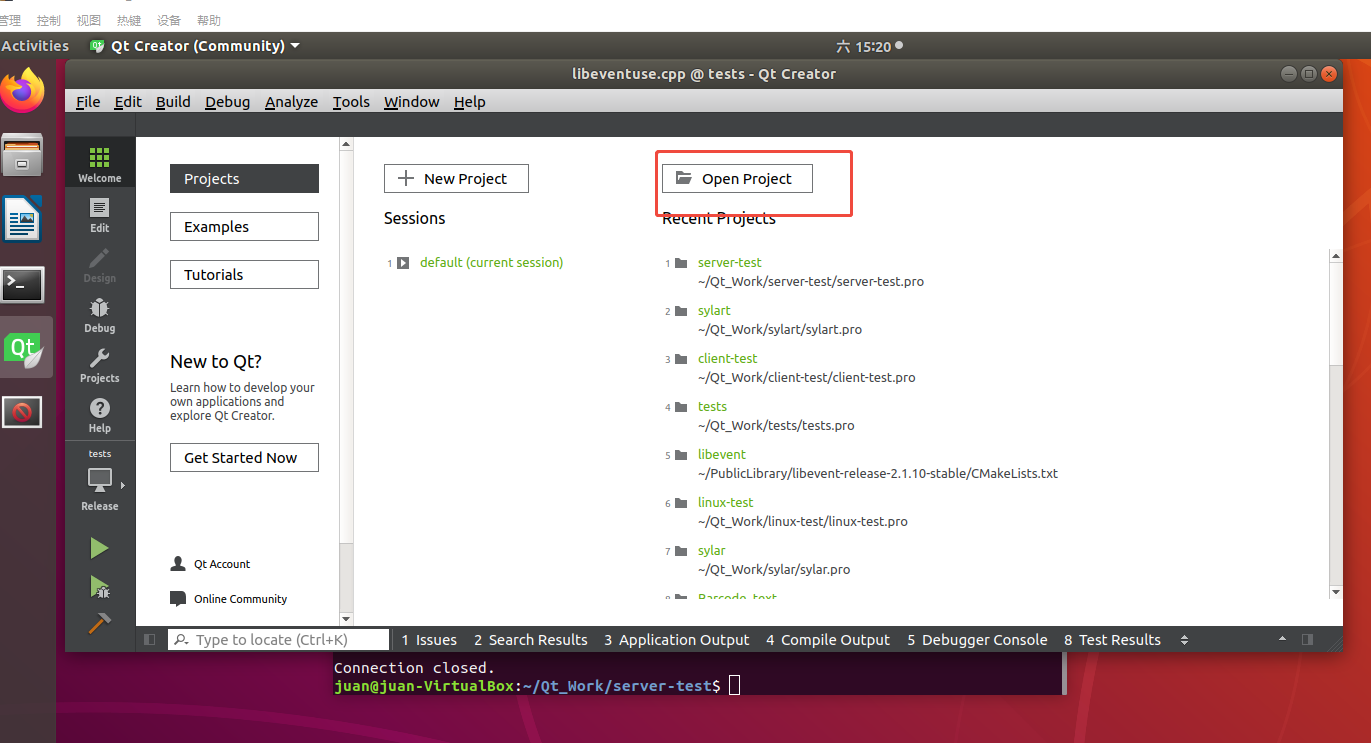Open Help mode in sidebar
This screenshot has height=743, width=1371.
pyautogui.click(x=100, y=414)
